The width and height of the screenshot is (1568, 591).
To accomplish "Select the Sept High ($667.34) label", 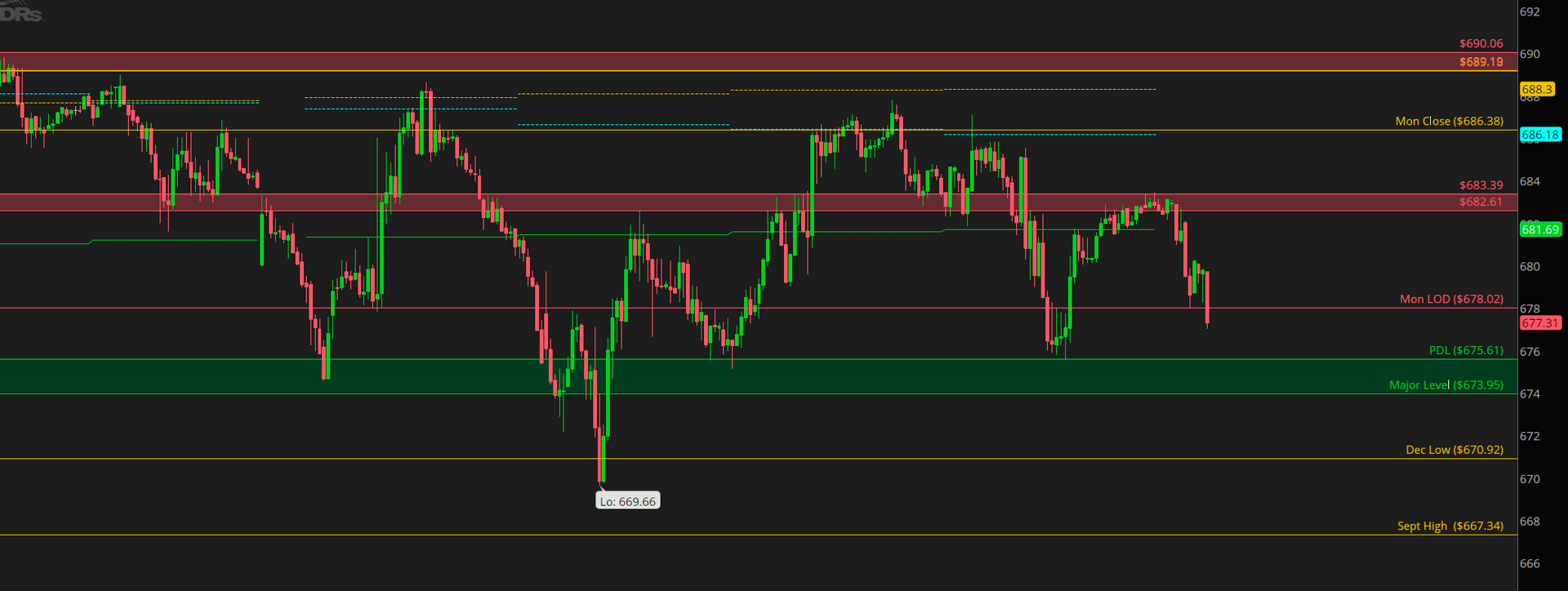I will point(1450,526).
